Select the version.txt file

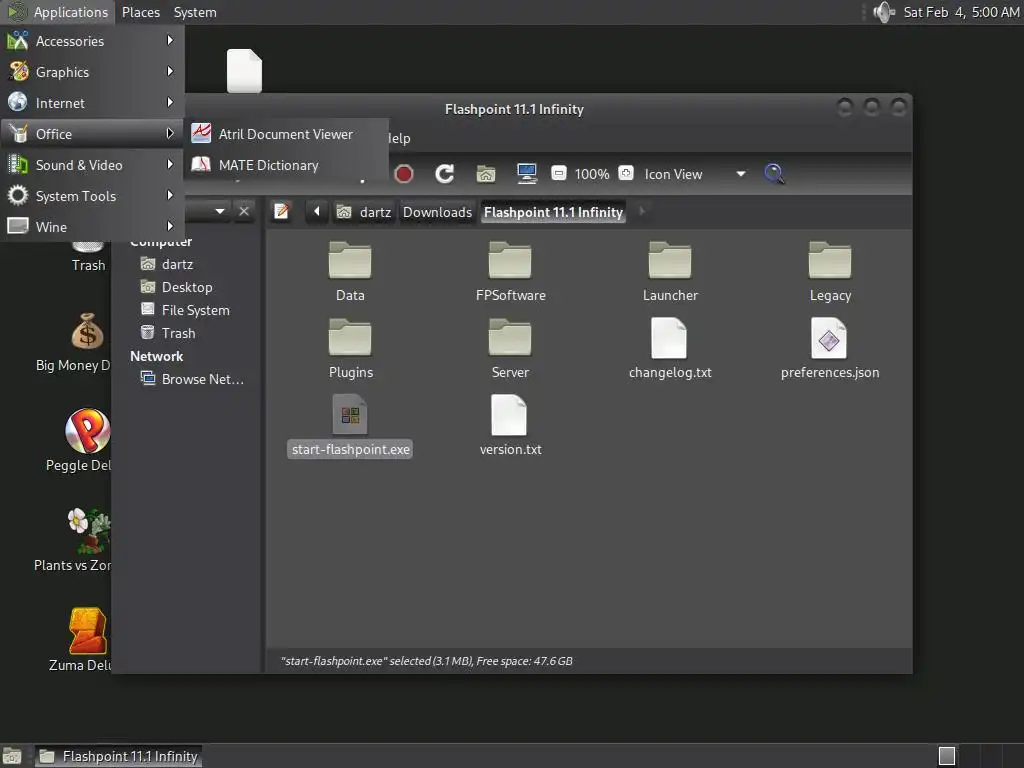pos(510,426)
